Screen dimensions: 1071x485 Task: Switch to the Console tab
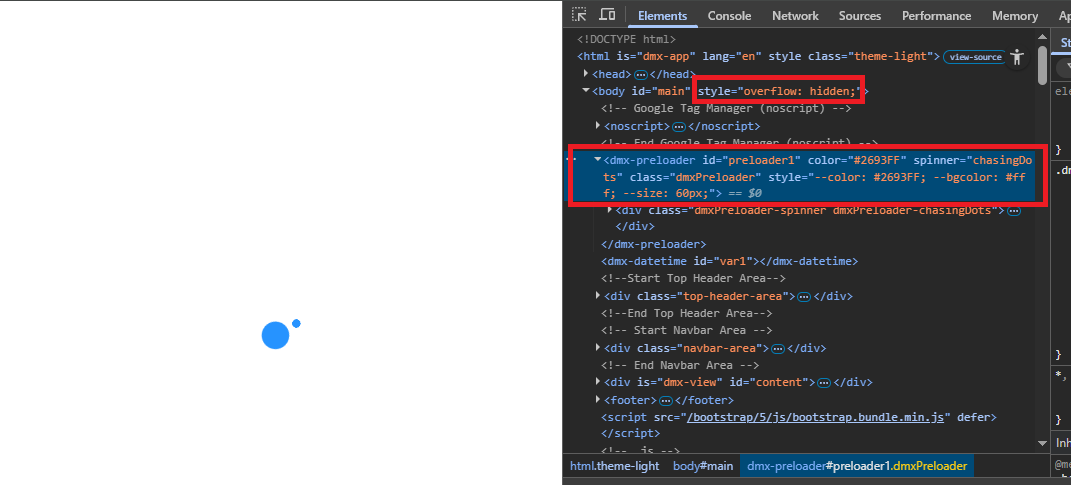[729, 15]
